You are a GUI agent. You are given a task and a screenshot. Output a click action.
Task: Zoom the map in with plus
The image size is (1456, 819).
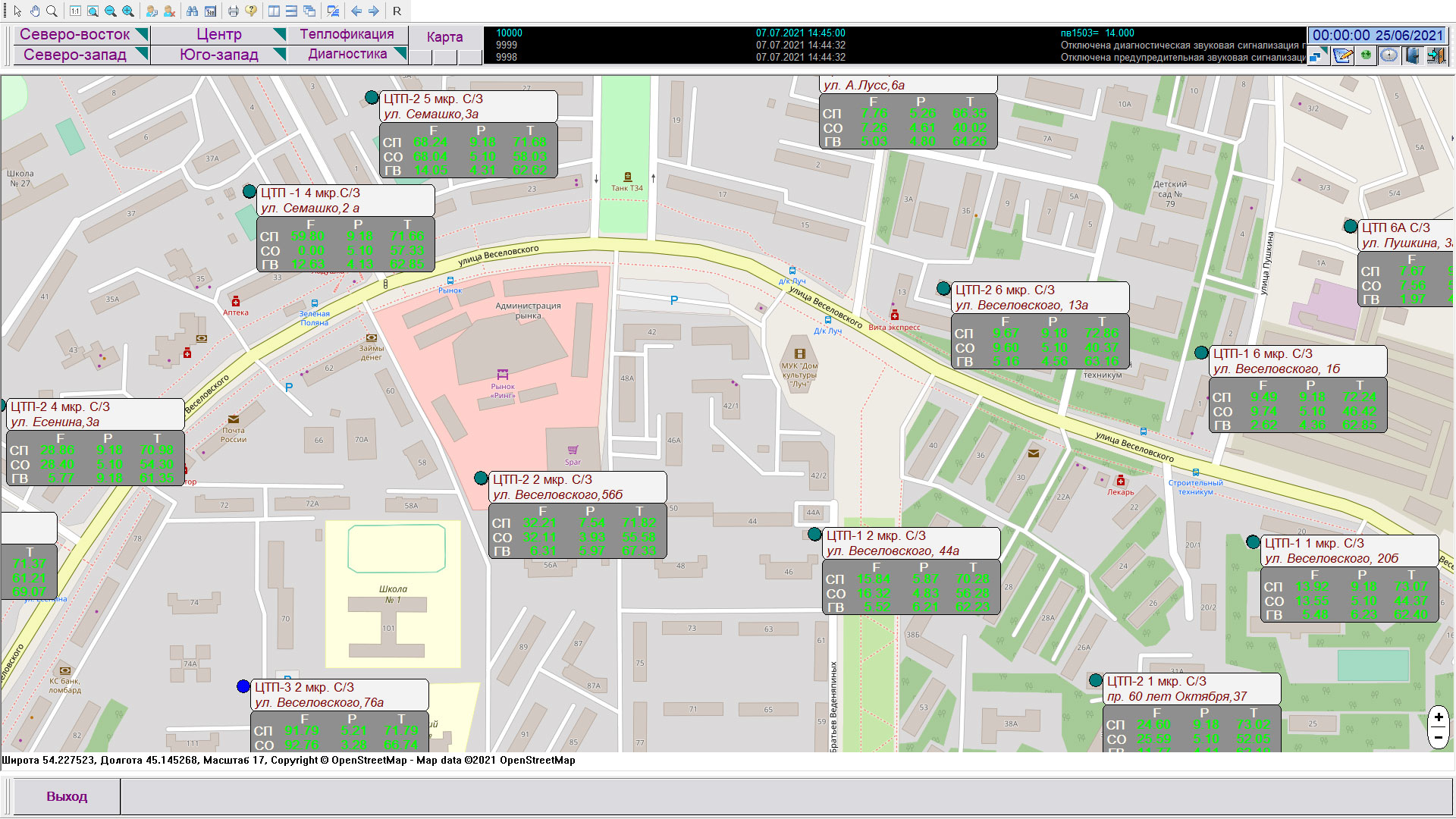(1439, 717)
